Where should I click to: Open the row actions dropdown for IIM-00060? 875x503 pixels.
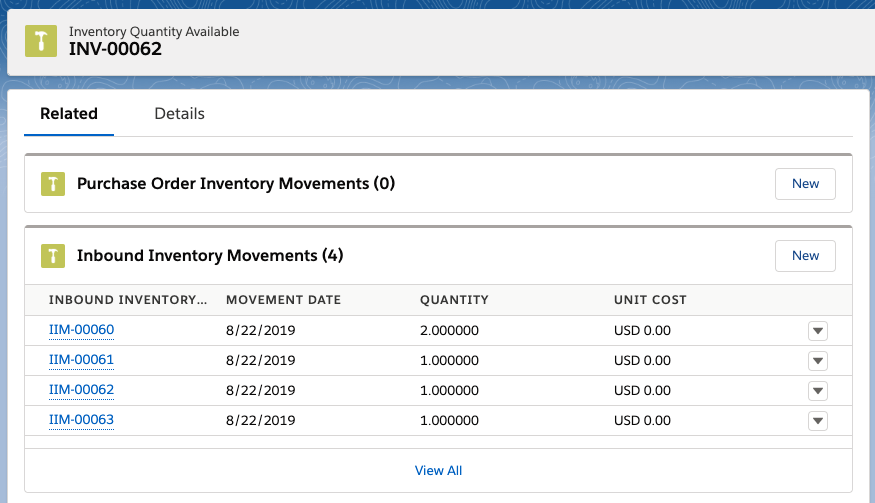(818, 330)
